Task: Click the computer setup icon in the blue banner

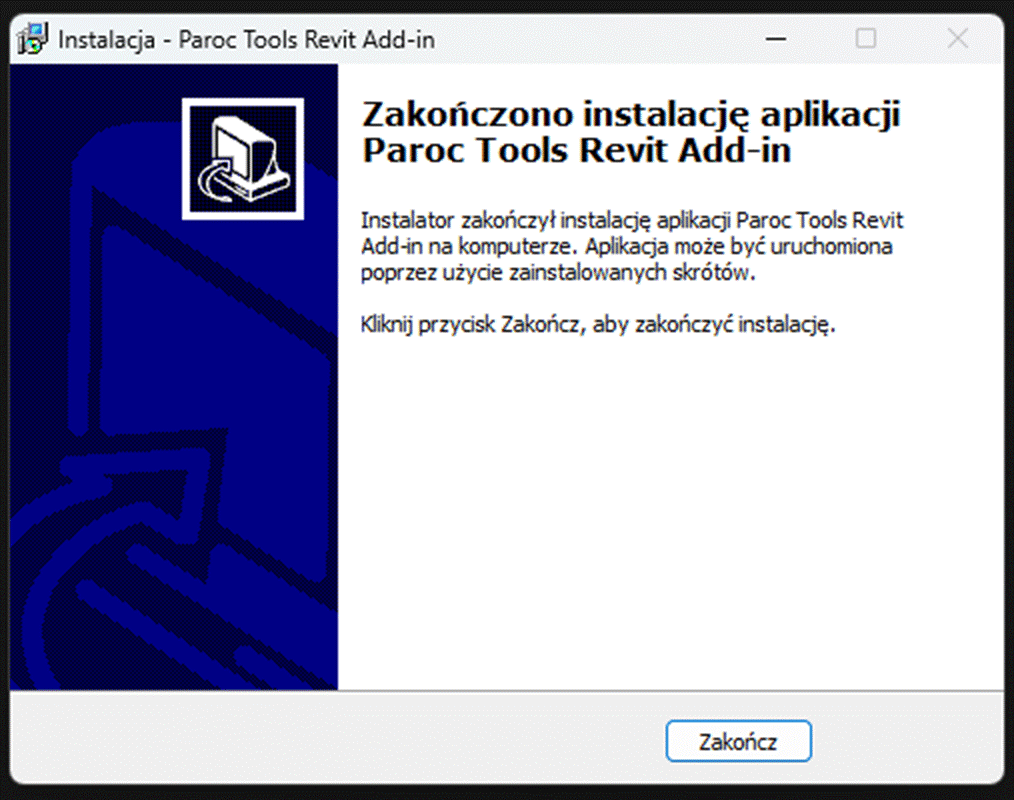Action: coord(242,158)
